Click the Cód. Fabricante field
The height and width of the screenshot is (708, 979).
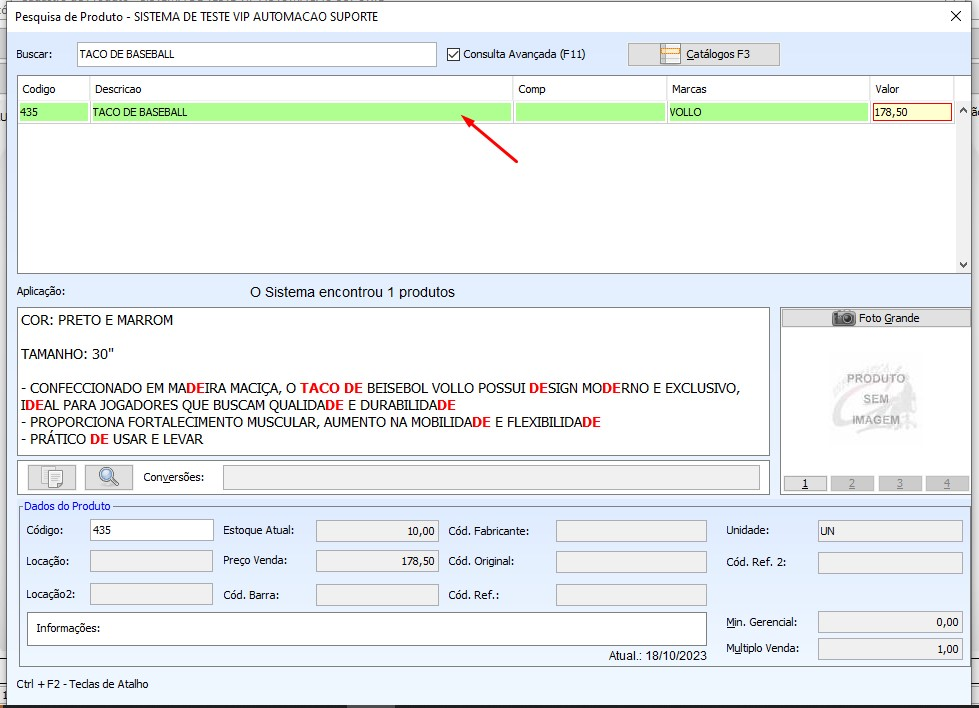(631, 531)
